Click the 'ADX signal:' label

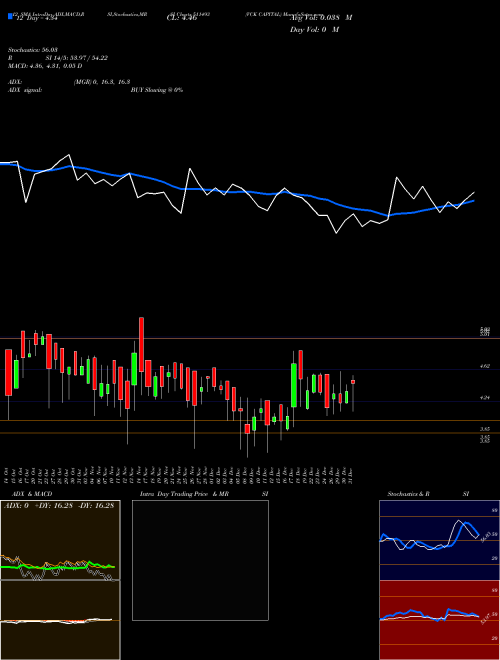coord(25,90)
